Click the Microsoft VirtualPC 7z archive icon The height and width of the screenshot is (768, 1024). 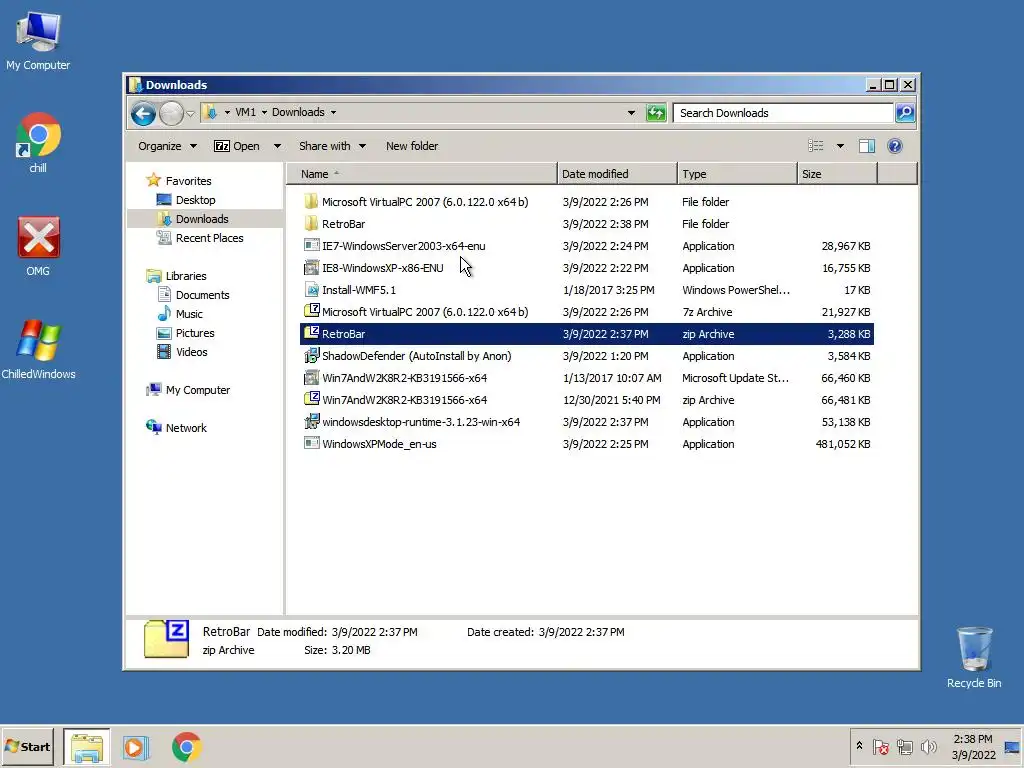[312, 312]
